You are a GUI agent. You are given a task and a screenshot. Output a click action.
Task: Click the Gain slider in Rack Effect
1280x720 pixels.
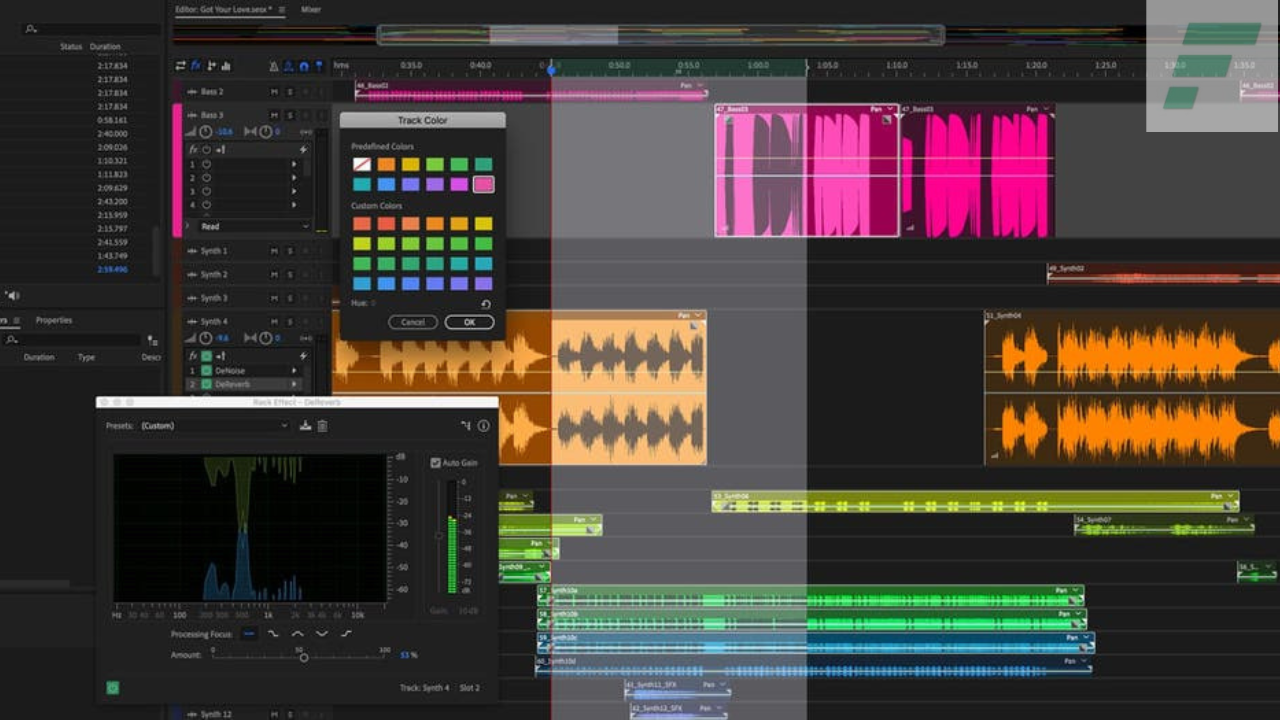[x=438, y=537]
